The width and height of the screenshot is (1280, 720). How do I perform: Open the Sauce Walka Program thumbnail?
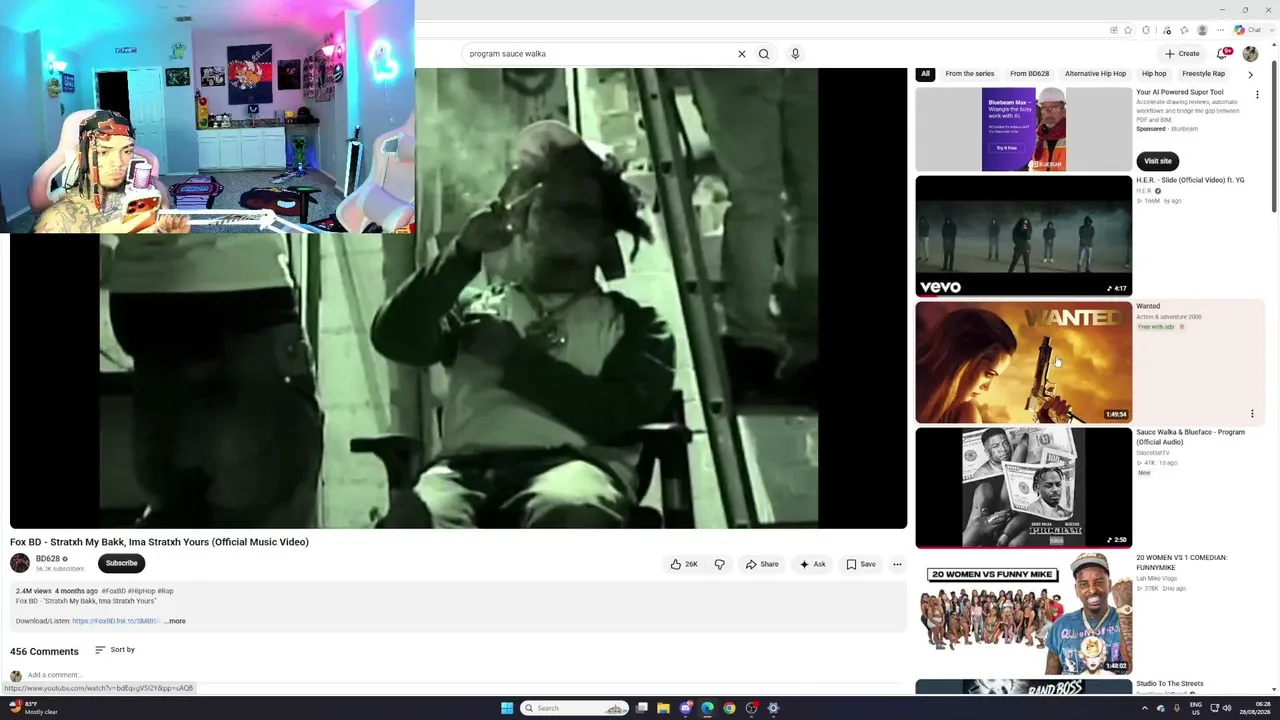point(1024,488)
